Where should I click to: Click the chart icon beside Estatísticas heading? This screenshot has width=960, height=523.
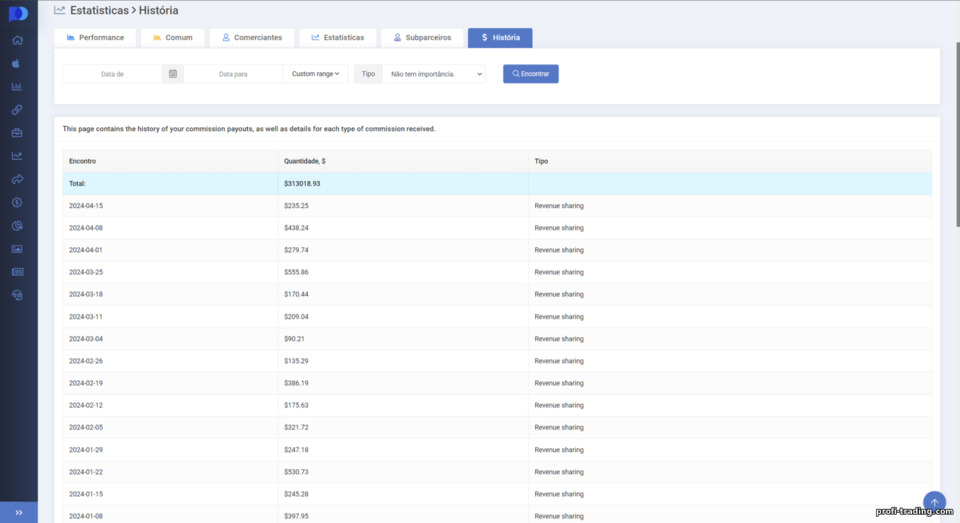pyautogui.click(x=59, y=10)
